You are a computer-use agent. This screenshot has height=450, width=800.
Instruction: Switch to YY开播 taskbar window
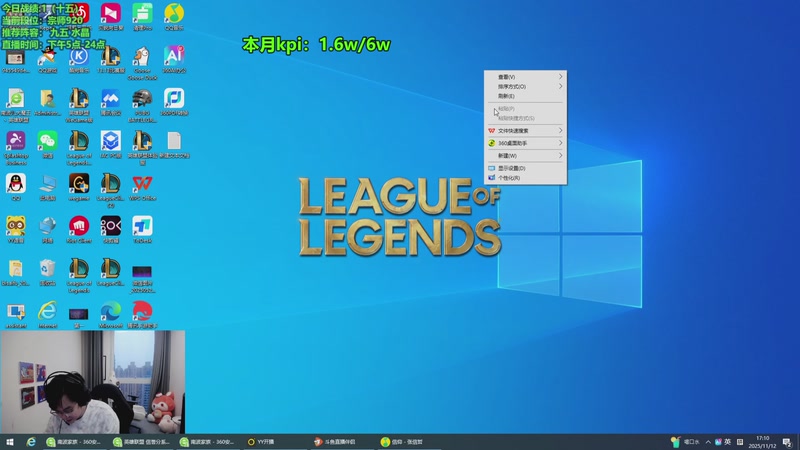click(x=276, y=442)
